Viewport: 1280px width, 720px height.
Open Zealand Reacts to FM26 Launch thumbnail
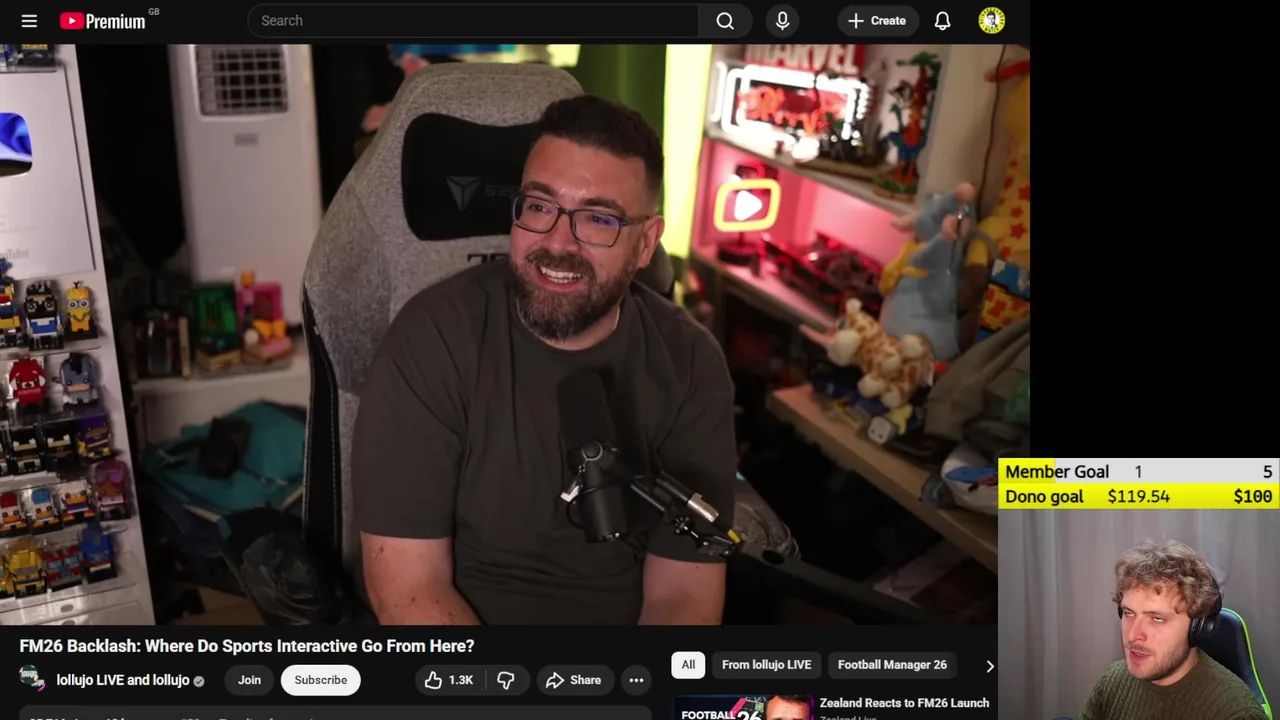[x=742, y=708]
